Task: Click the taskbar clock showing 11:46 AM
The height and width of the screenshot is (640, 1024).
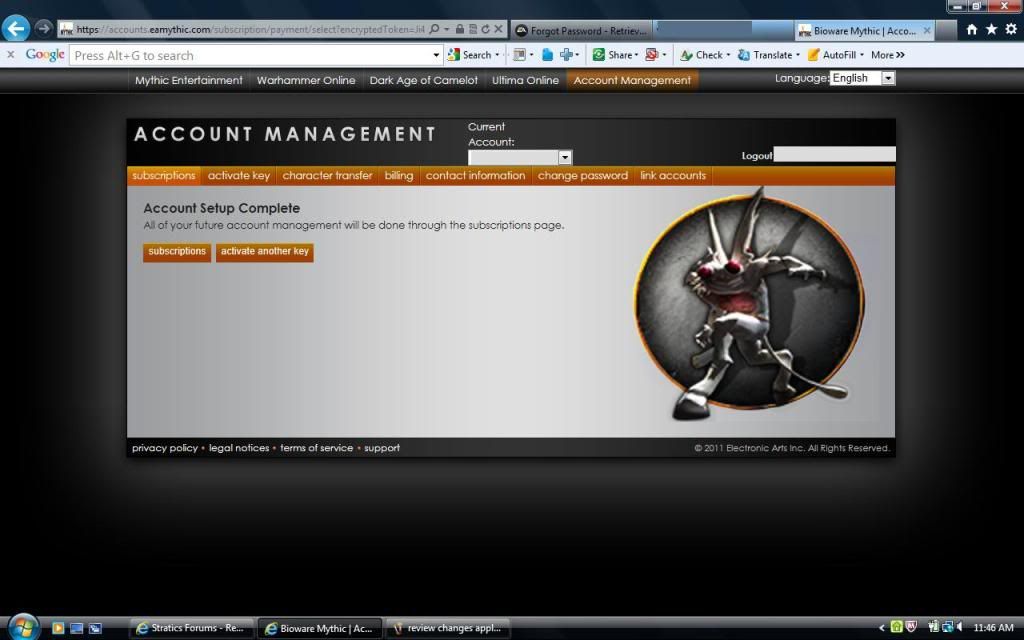Action: (993, 628)
